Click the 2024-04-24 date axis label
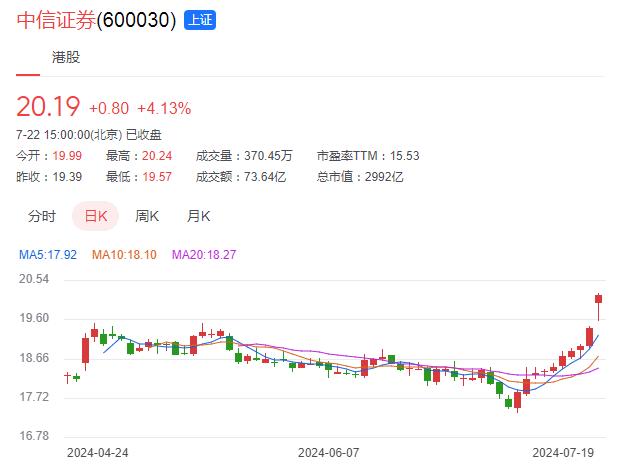 pos(98,453)
